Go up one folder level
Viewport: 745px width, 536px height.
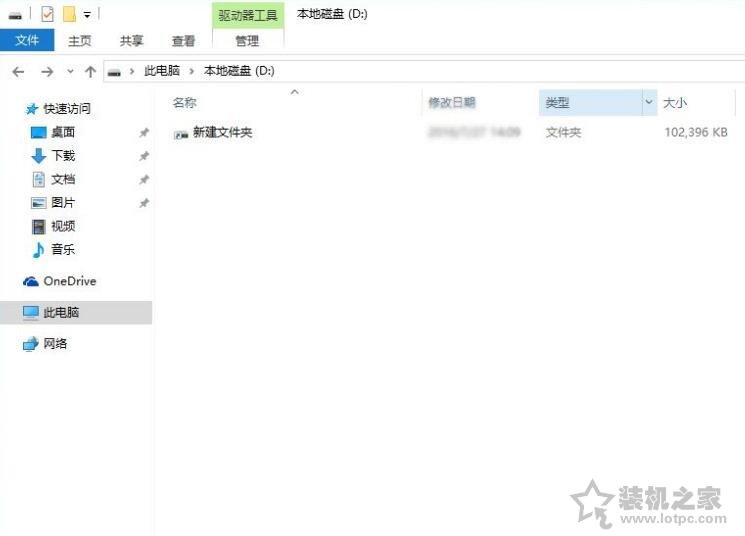click(90, 72)
